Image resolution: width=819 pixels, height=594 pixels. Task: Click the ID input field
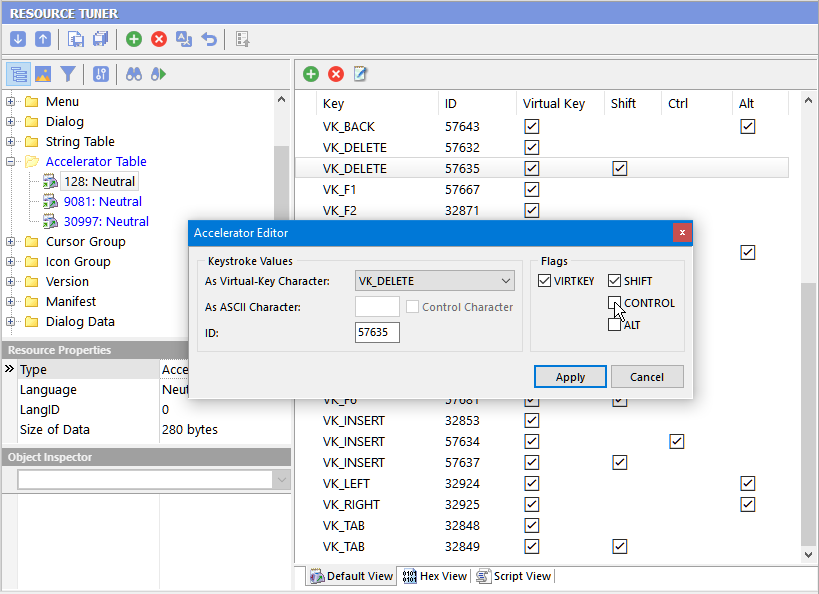377,332
